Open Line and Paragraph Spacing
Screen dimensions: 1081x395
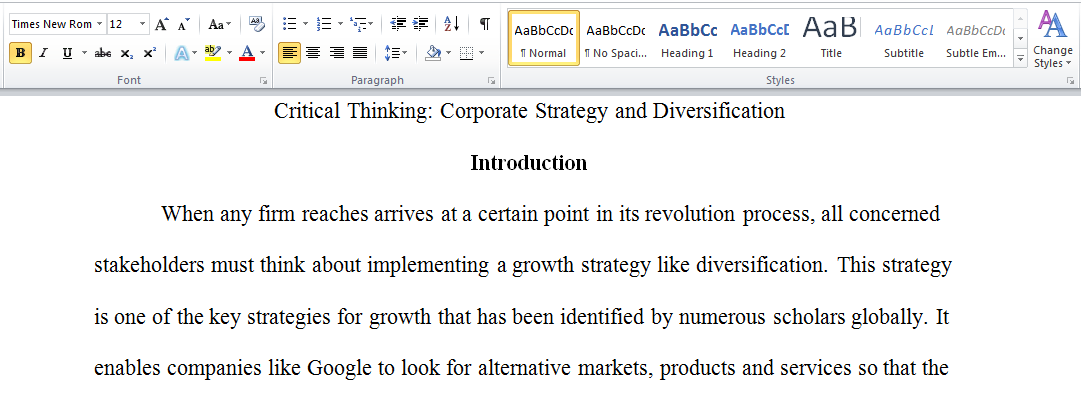pyautogui.click(x=395, y=53)
